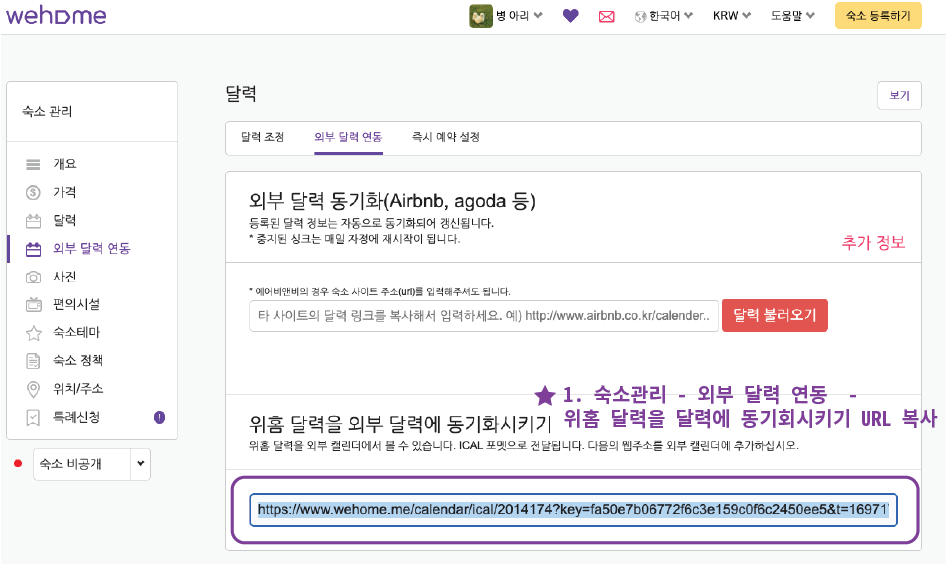
Task: Switch to the 즉시 예약 설정 tab
Action: pyautogui.click(x=445, y=137)
